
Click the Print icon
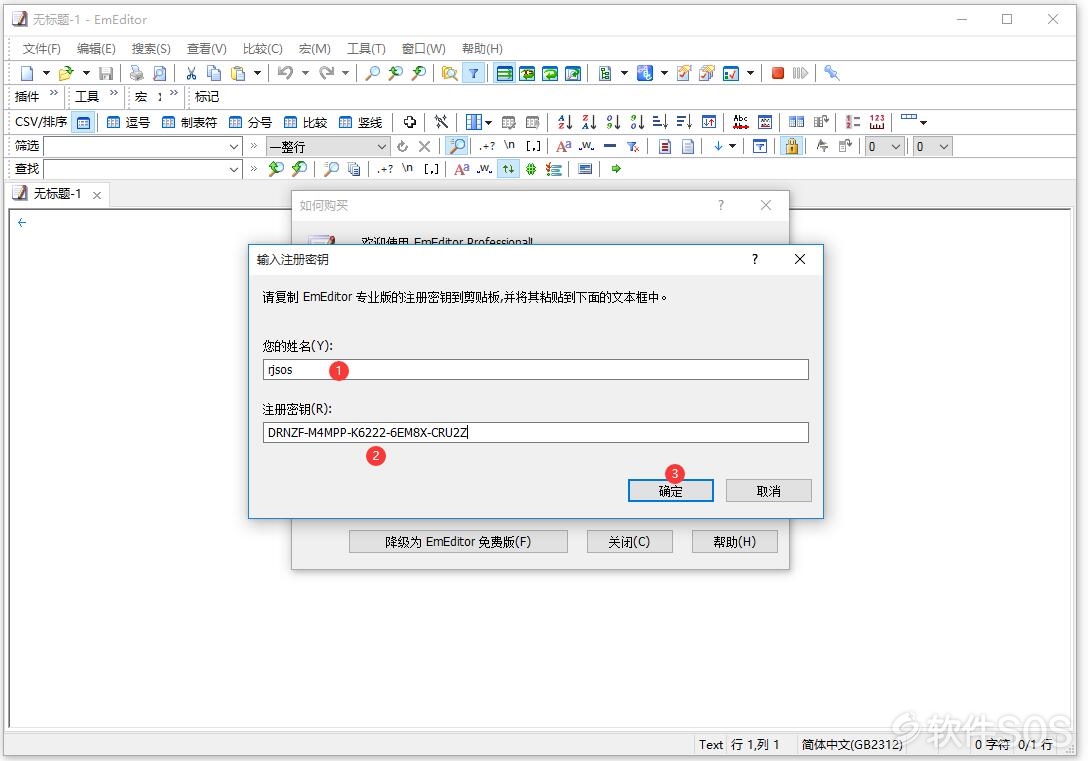point(137,73)
